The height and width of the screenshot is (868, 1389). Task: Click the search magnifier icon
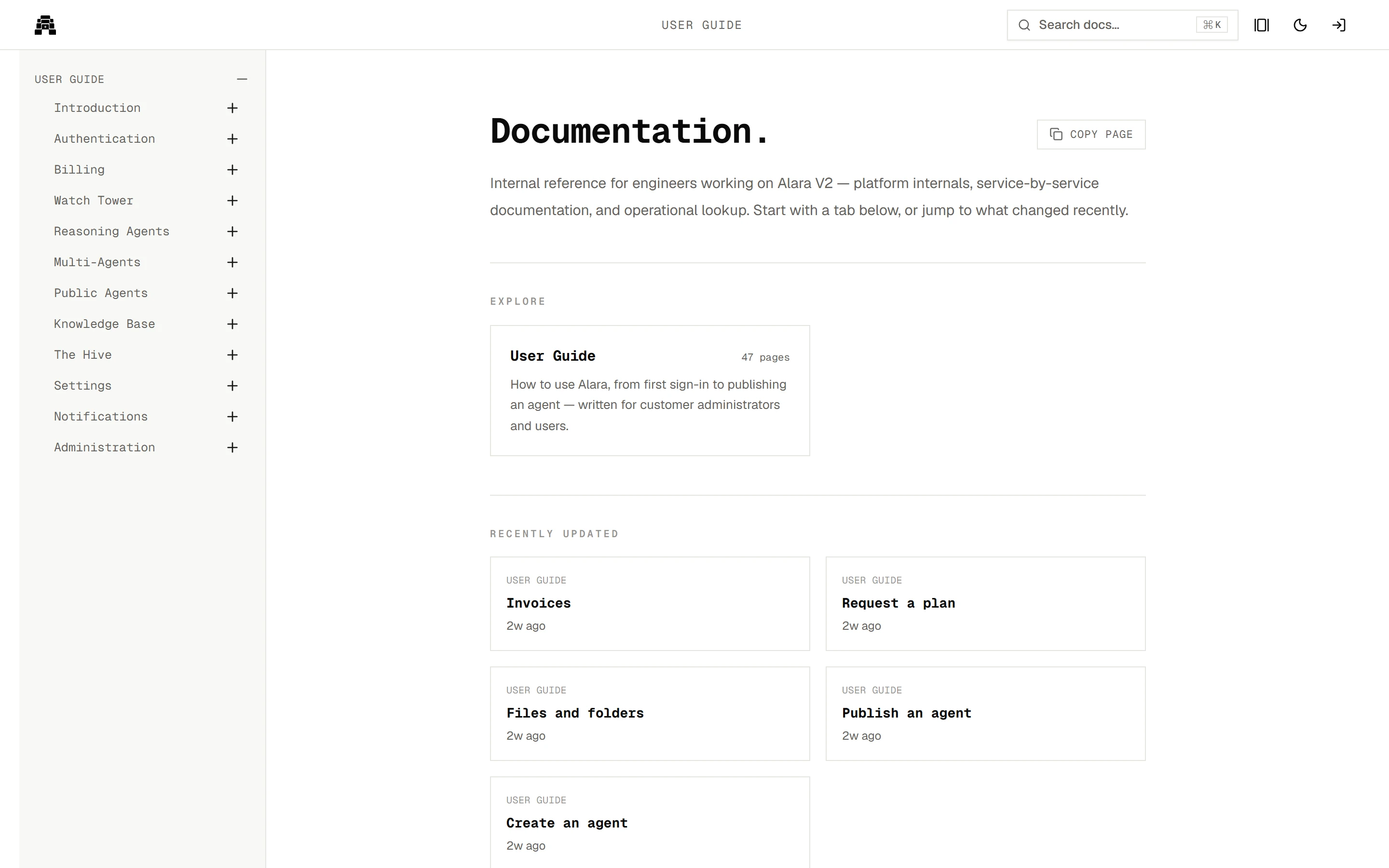[x=1024, y=25]
